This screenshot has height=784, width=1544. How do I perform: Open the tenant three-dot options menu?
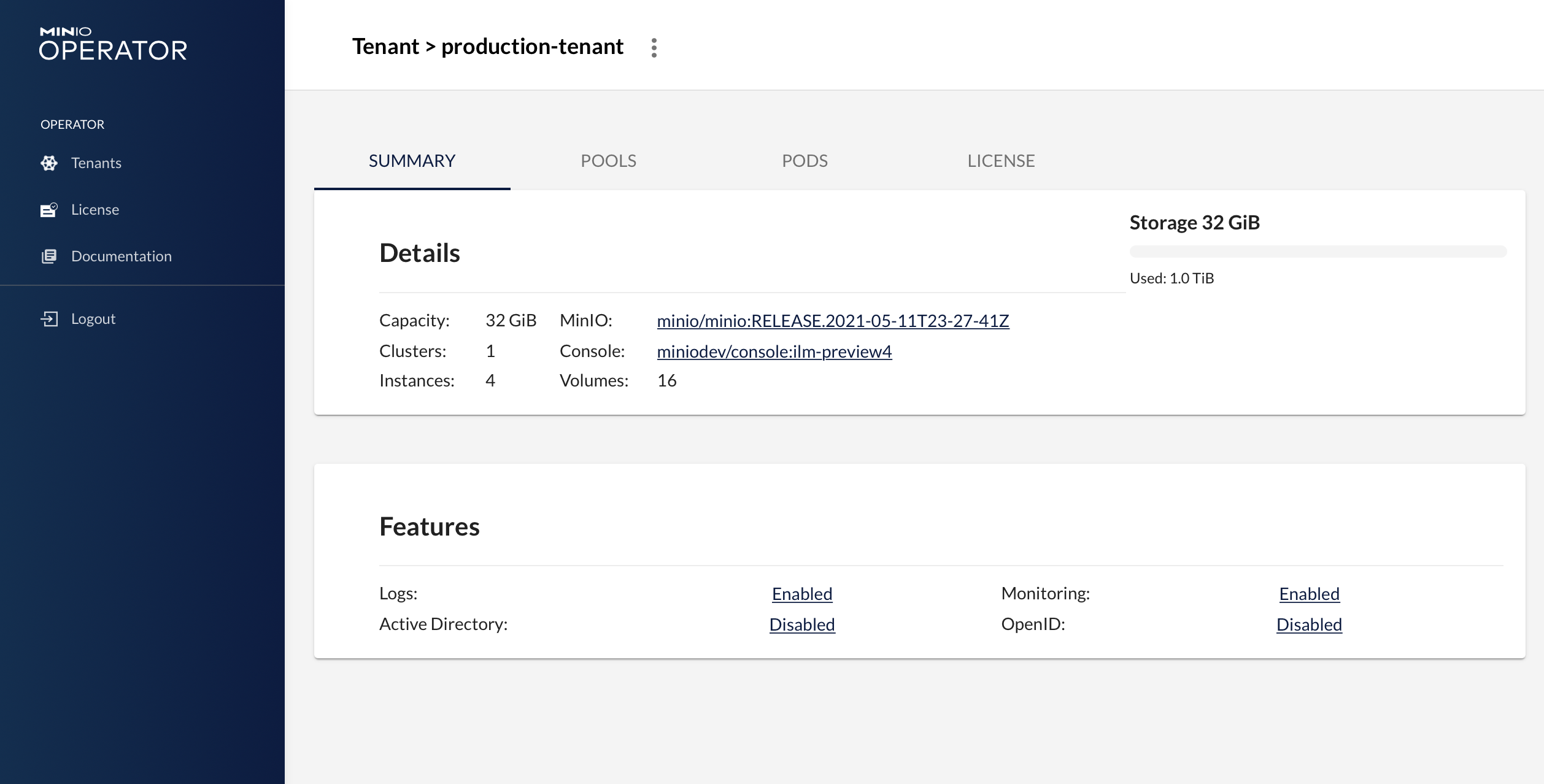654,47
